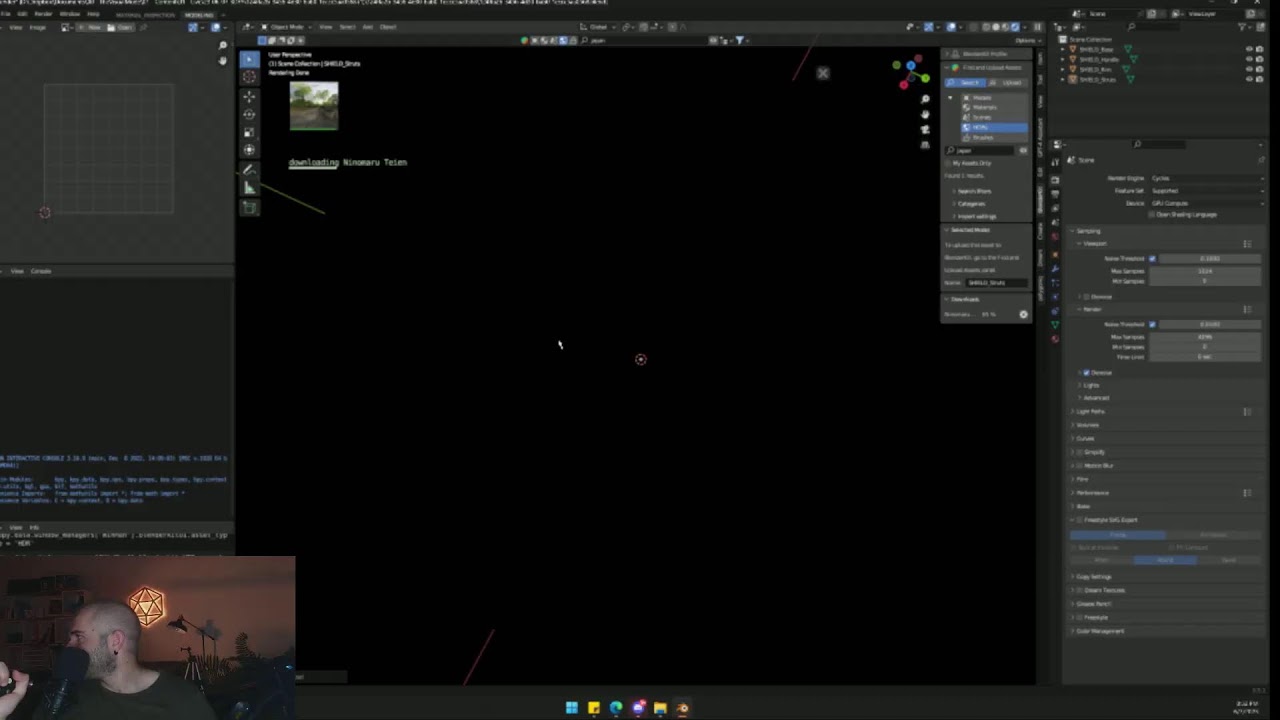
Task: Expand the Light Paths panel
Action: (1089, 411)
